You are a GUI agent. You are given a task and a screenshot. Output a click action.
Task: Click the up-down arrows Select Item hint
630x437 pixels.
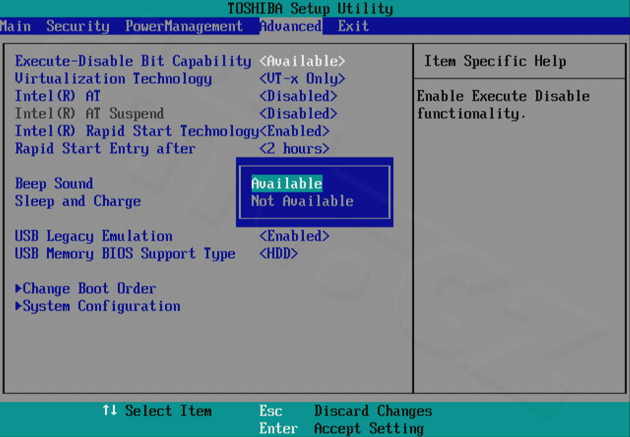157,411
